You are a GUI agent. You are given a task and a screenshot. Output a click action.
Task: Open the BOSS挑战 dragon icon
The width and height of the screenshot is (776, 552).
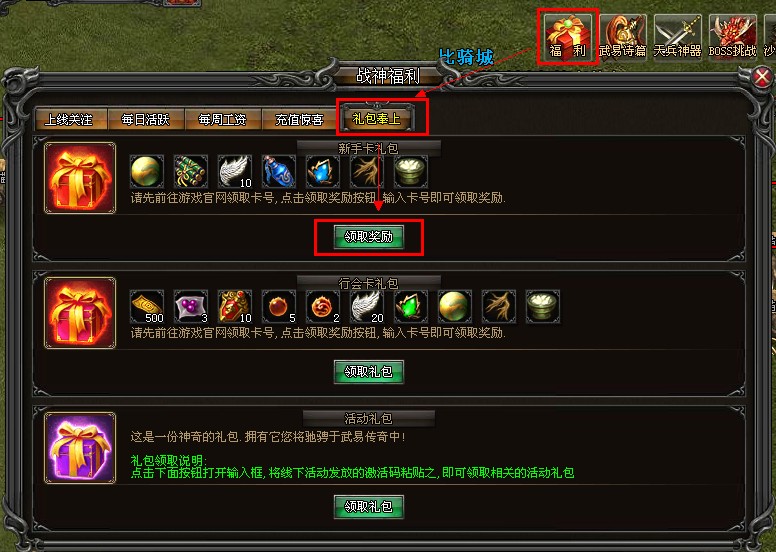coord(732,37)
